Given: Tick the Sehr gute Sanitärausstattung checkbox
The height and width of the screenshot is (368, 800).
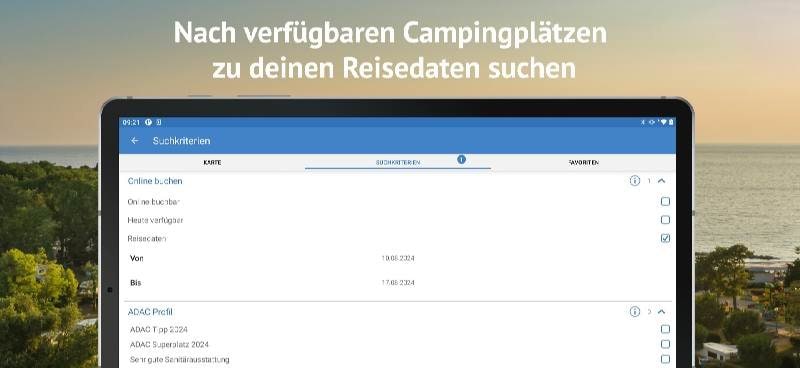Looking at the screenshot, I should coord(665,359).
